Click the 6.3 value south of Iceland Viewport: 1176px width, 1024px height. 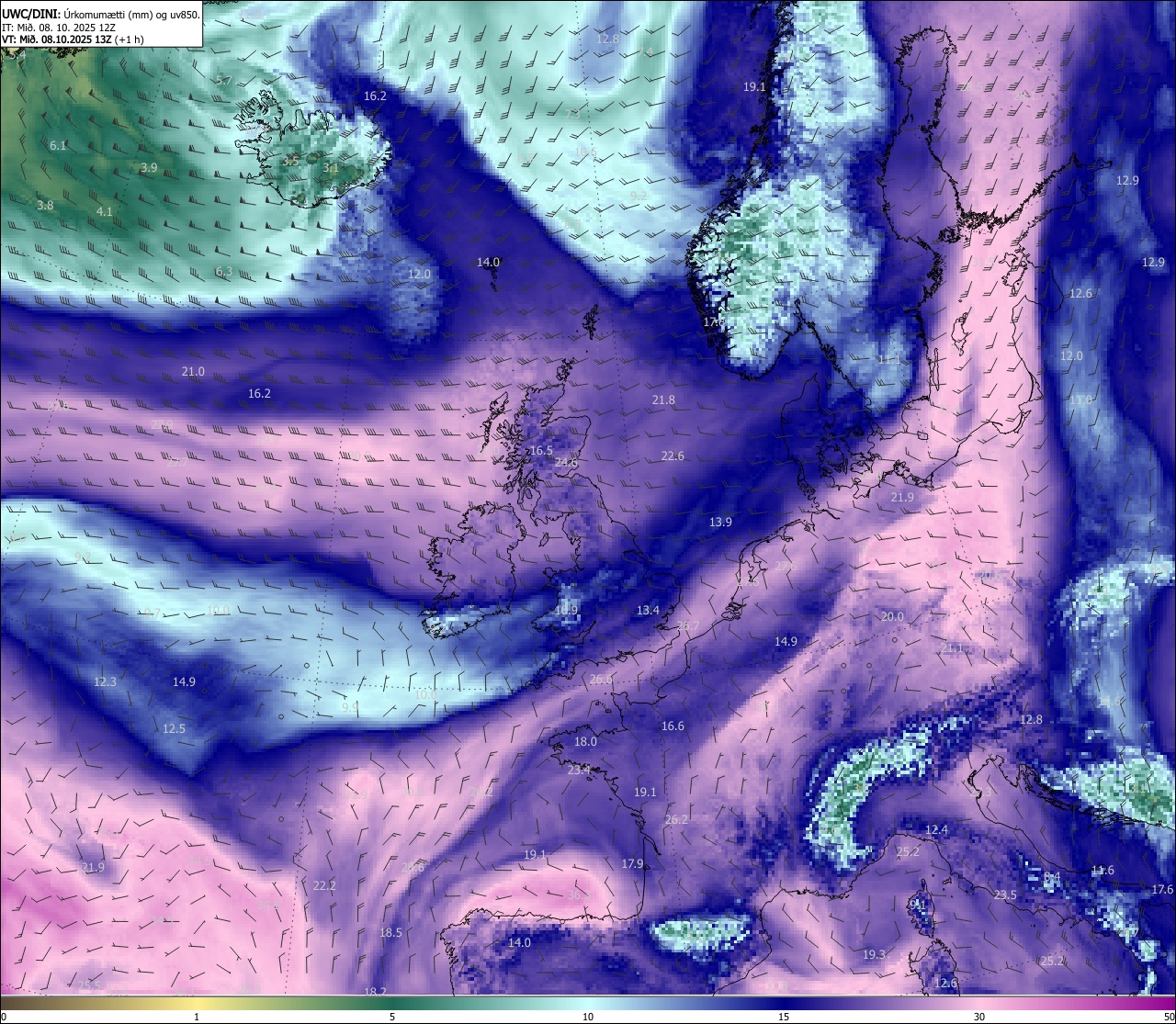pyautogui.click(x=224, y=272)
